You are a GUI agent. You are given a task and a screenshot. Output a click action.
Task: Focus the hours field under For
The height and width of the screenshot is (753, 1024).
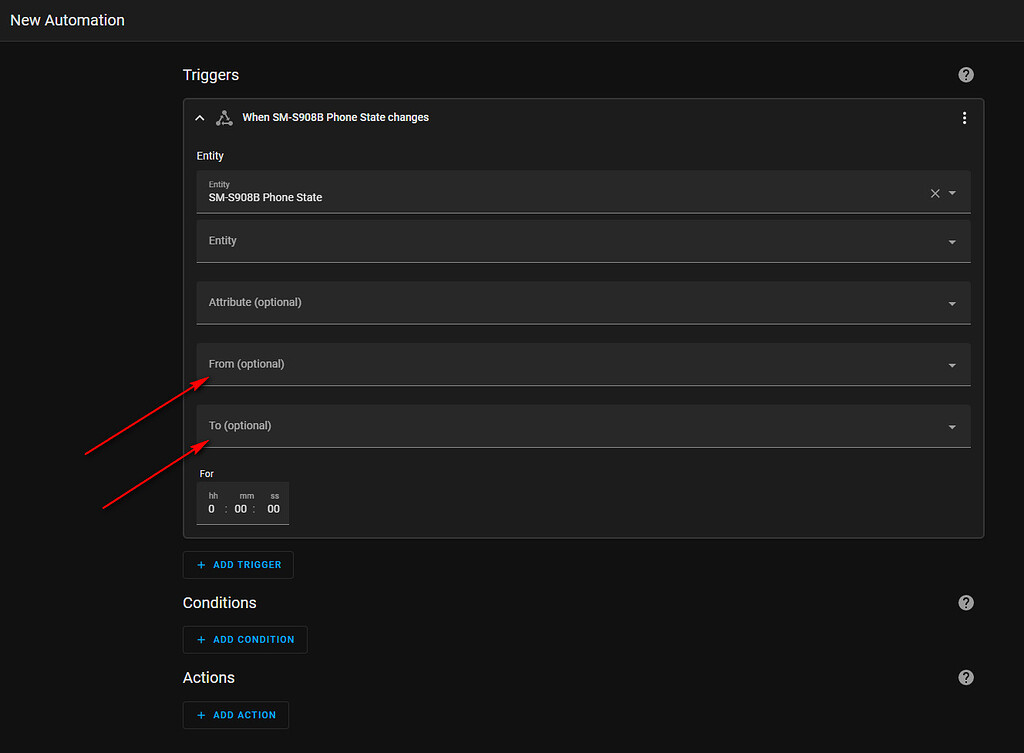click(212, 509)
